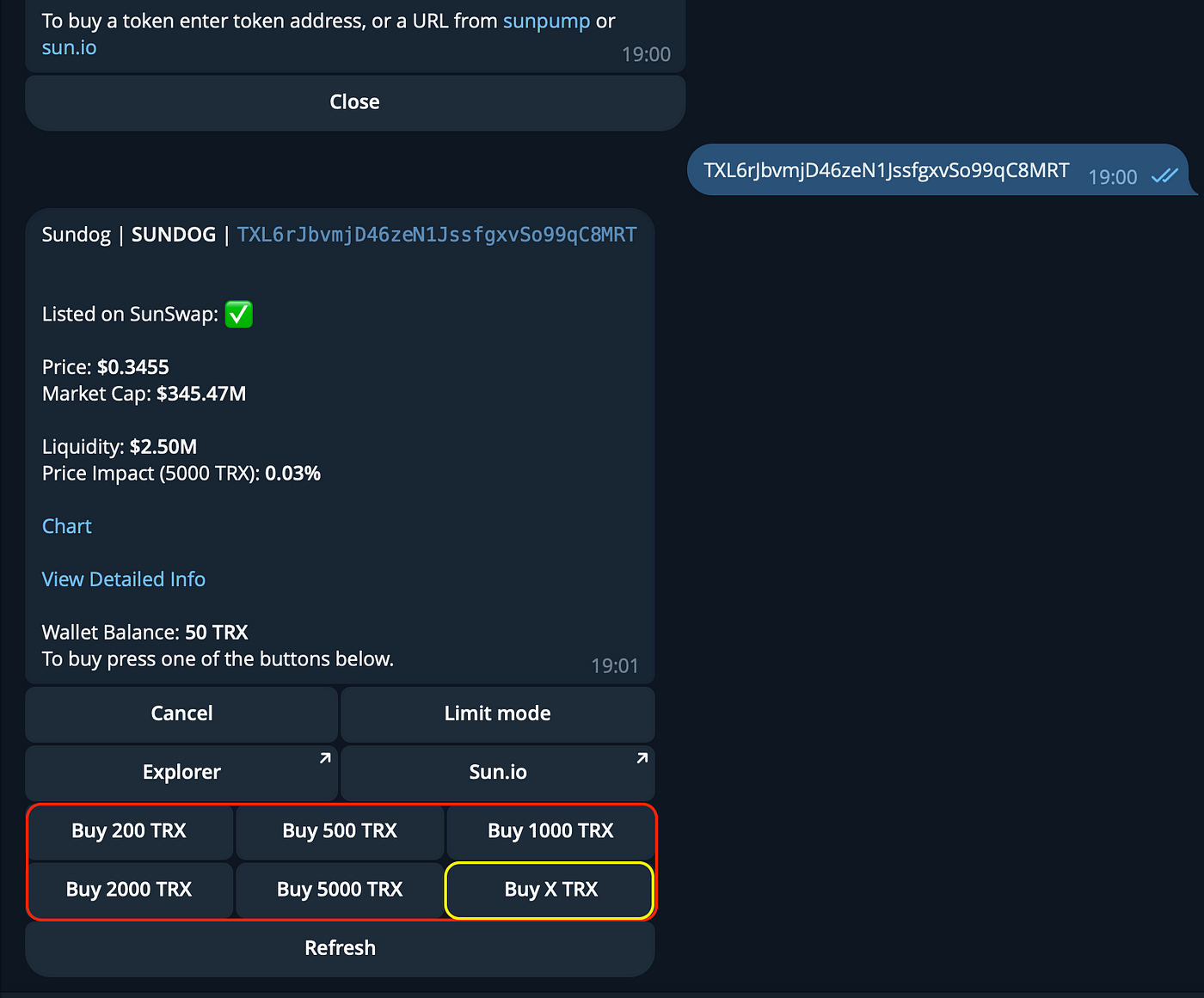Switch to Limit mode
The width and height of the screenshot is (1204, 998).
[x=497, y=713]
